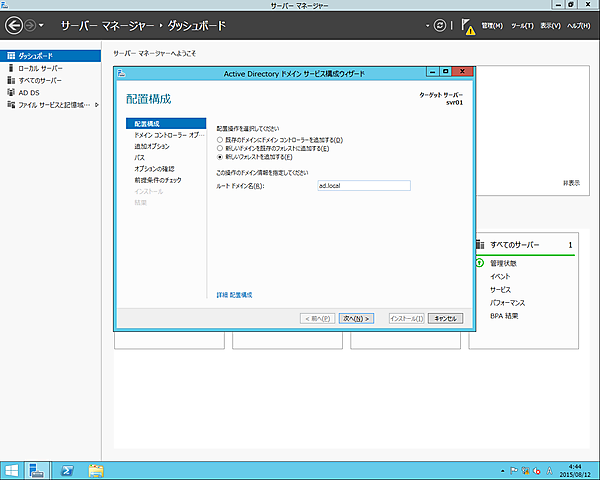This screenshot has width=600, height=480.
Task: Click the disabled < 前へ(P) button
Action: click(x=318, y=318)
